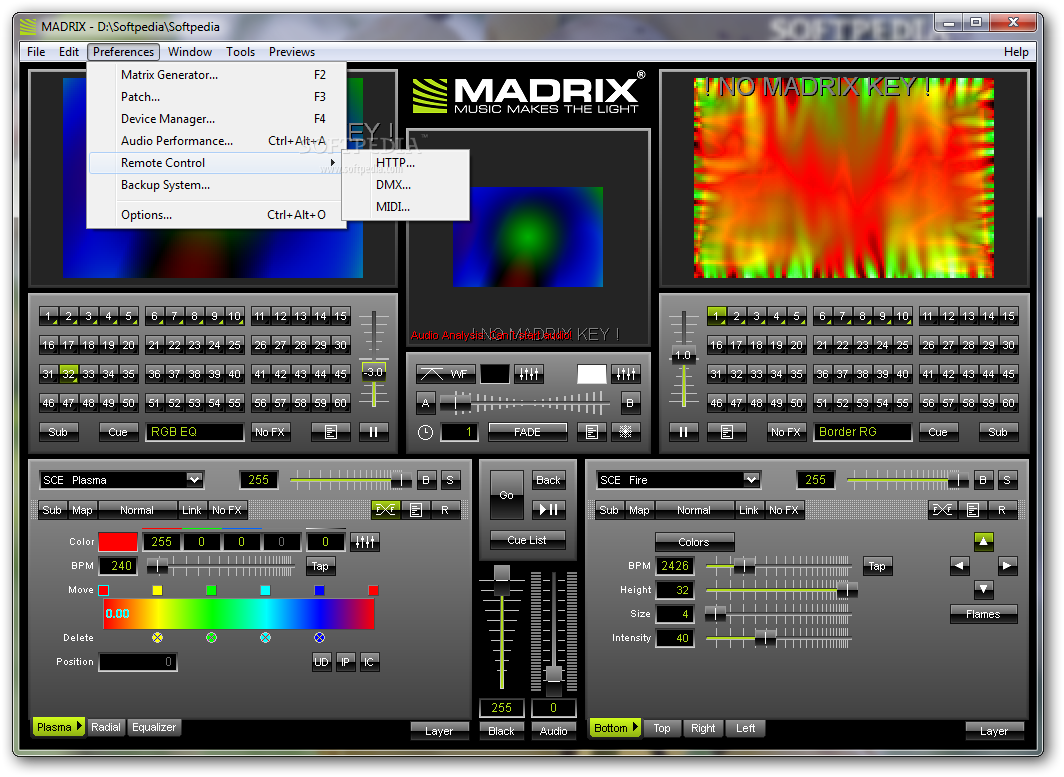
Task: Expand the SCE Plasma effect dropdown
Action: pos(194,480)
